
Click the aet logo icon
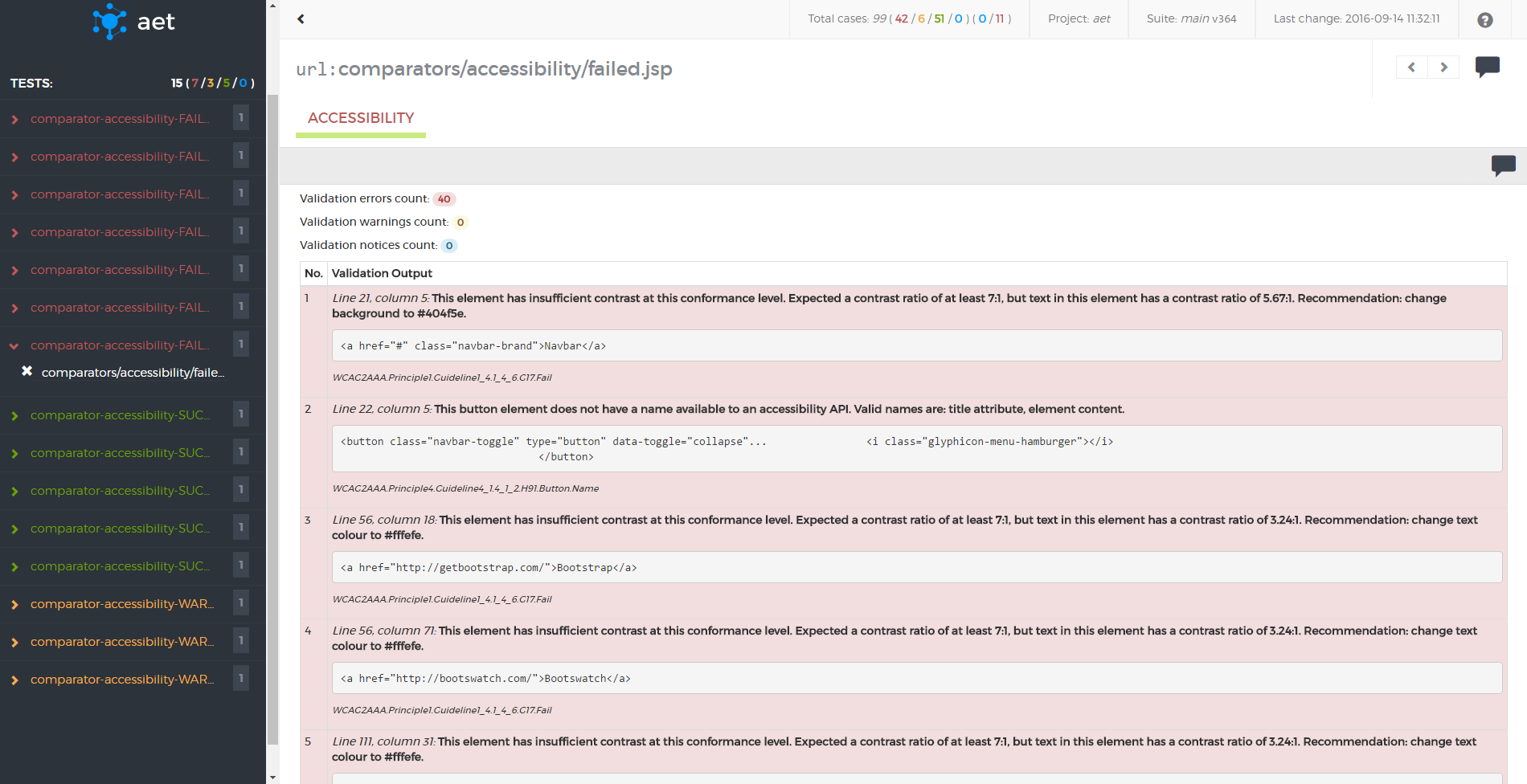click(x=109, y=22)
